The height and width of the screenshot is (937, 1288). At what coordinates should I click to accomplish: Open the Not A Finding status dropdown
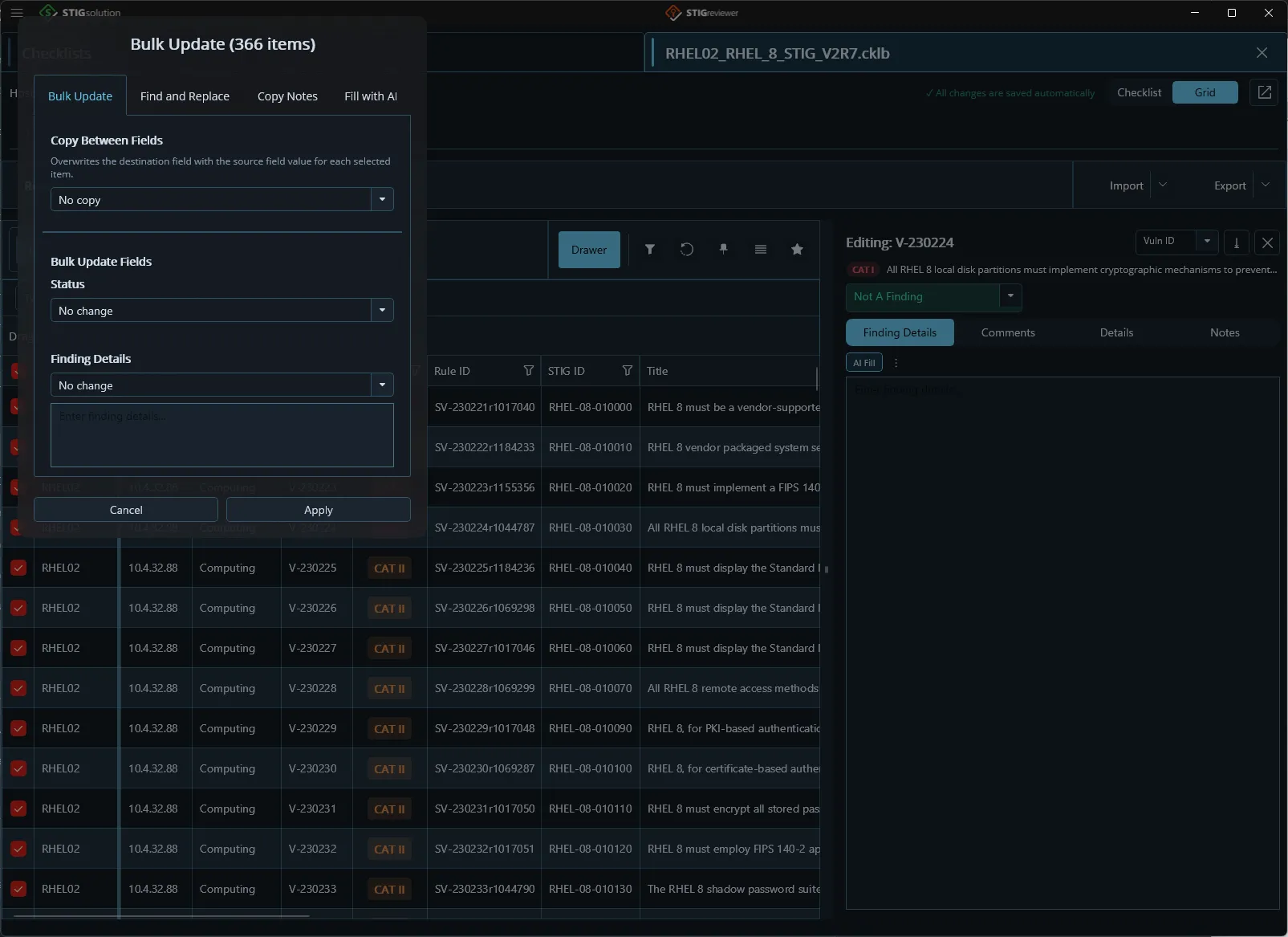tap(933, 296)
